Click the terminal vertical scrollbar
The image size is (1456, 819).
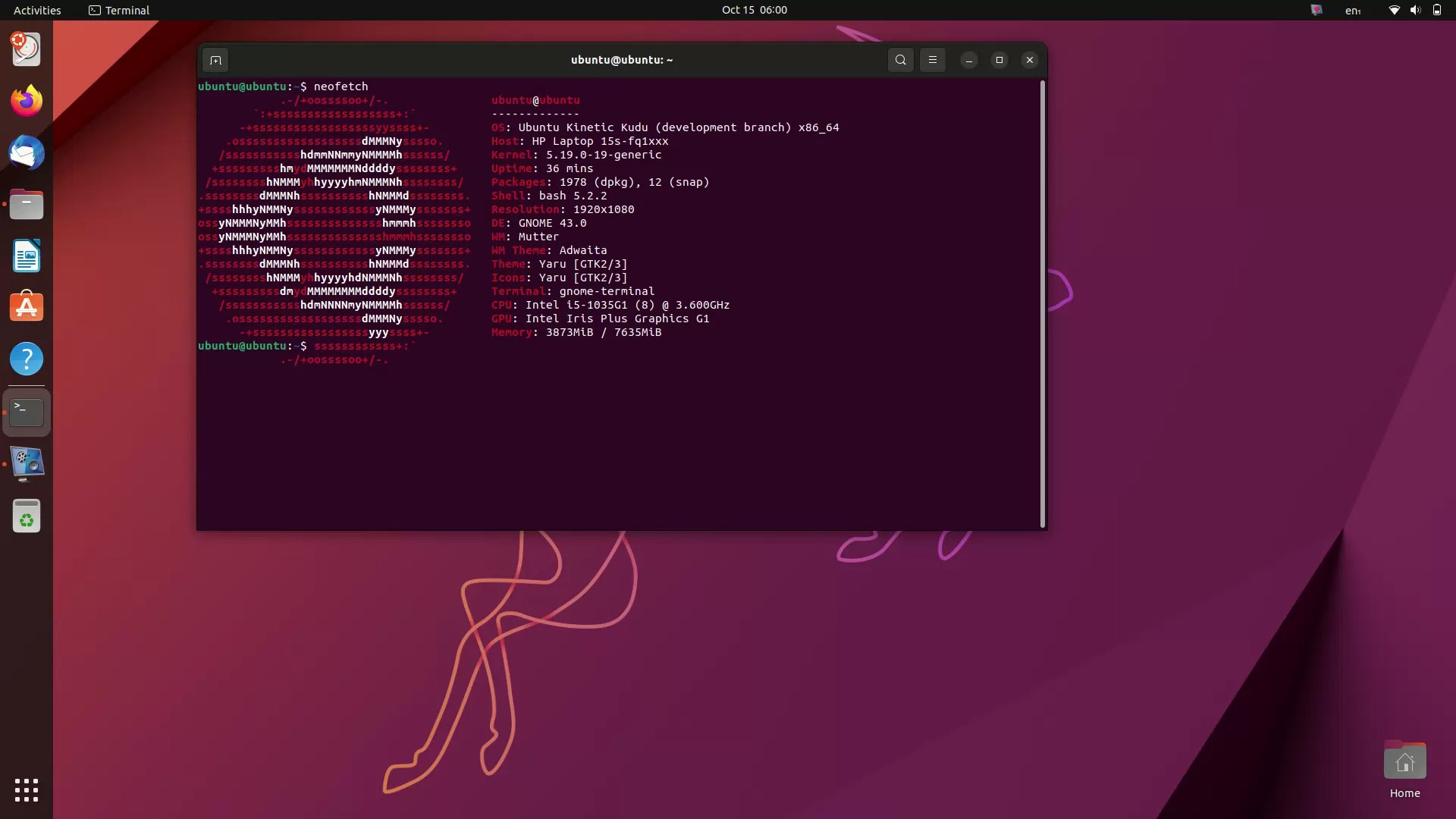click(1043, 303)
